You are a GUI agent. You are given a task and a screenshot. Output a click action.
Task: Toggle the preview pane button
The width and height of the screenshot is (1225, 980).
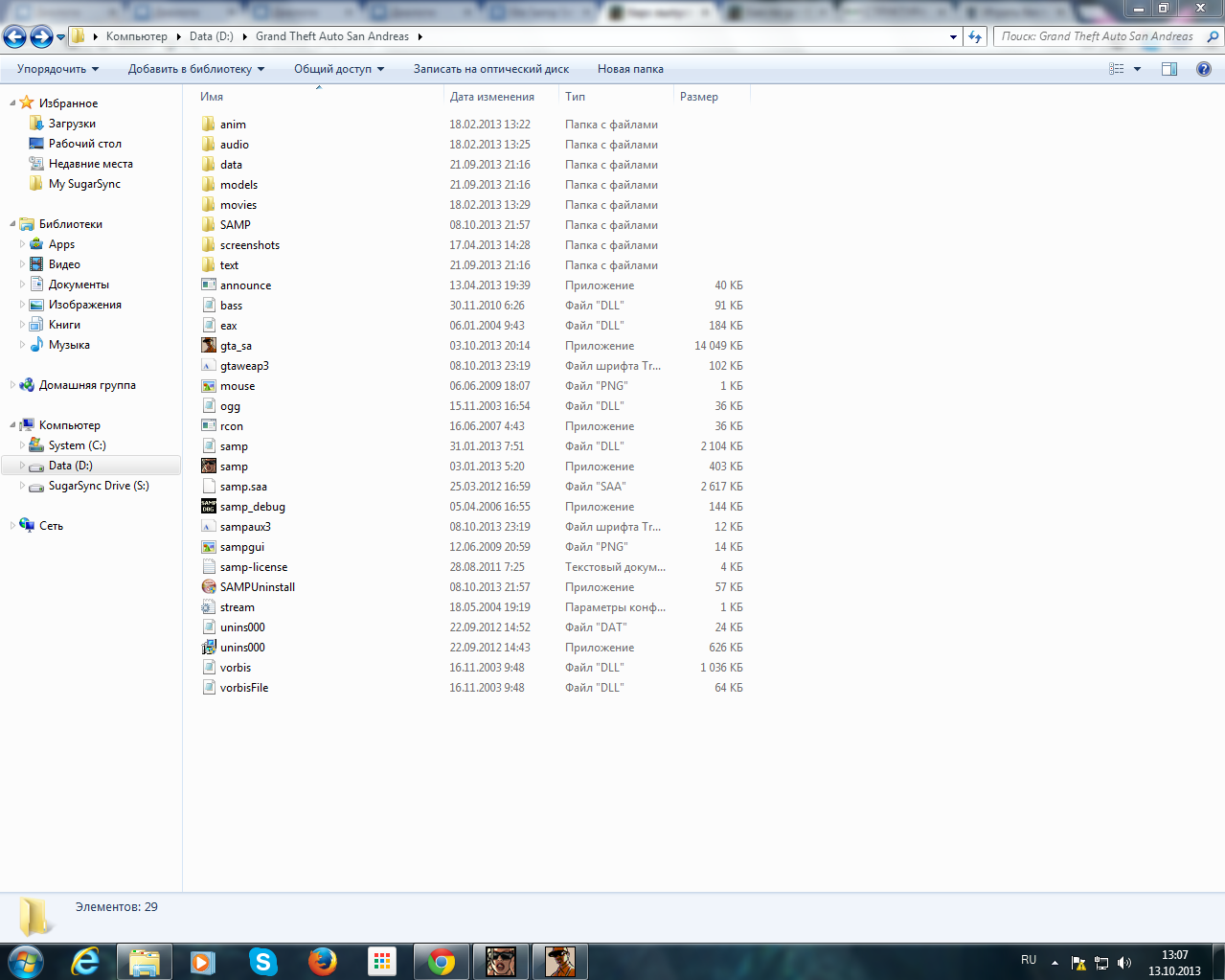(1169, 69)
